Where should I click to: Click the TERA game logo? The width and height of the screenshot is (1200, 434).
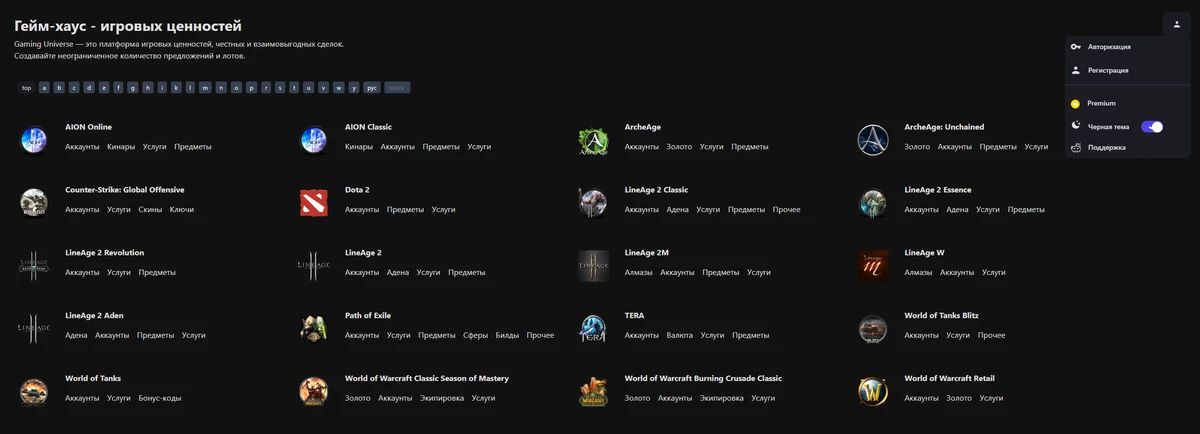click(x=593, y=329)
